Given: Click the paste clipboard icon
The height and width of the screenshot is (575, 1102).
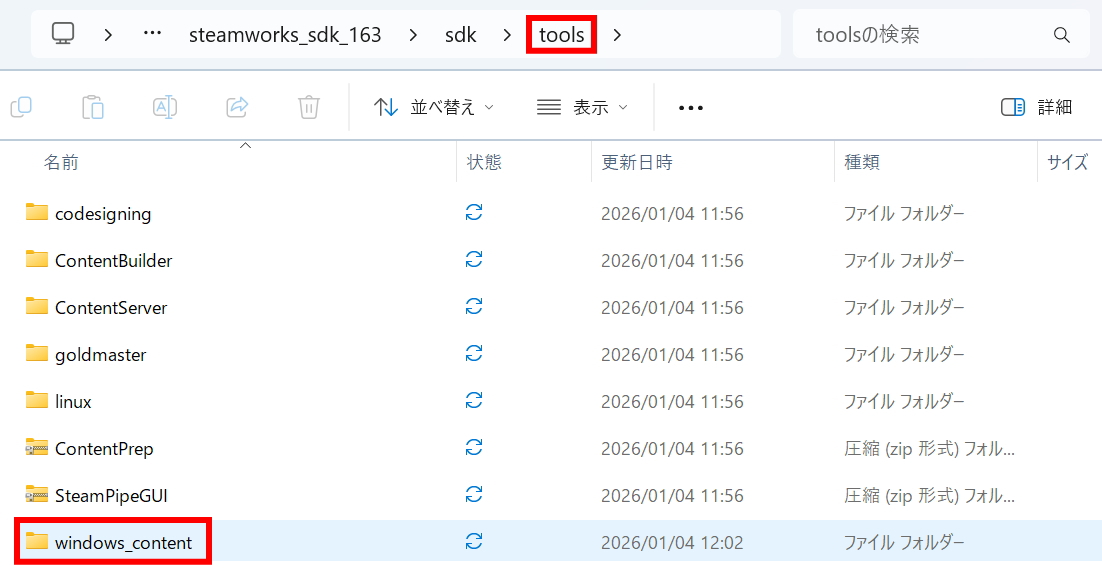Looking at the screenshot, I should pyautogui.click(x=93, y=107).
